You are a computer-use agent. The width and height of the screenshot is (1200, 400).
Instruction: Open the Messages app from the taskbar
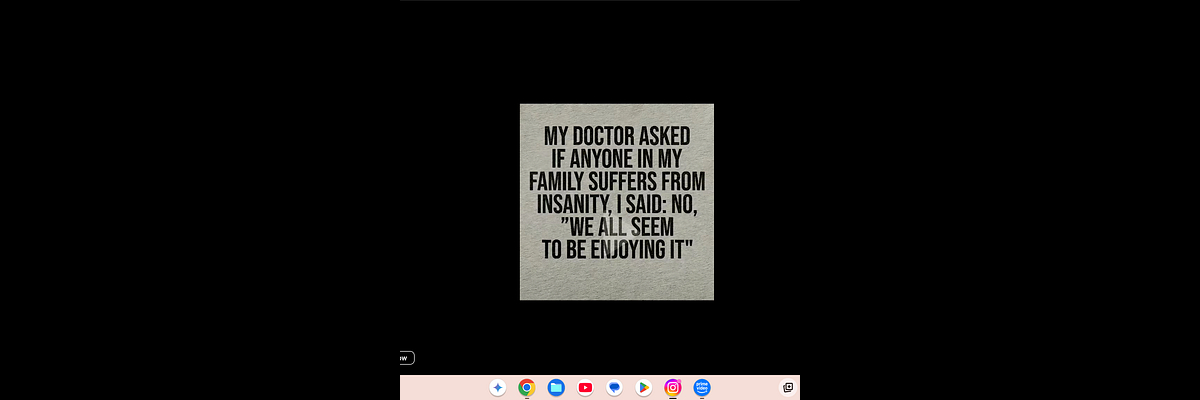tap(614, 388)
